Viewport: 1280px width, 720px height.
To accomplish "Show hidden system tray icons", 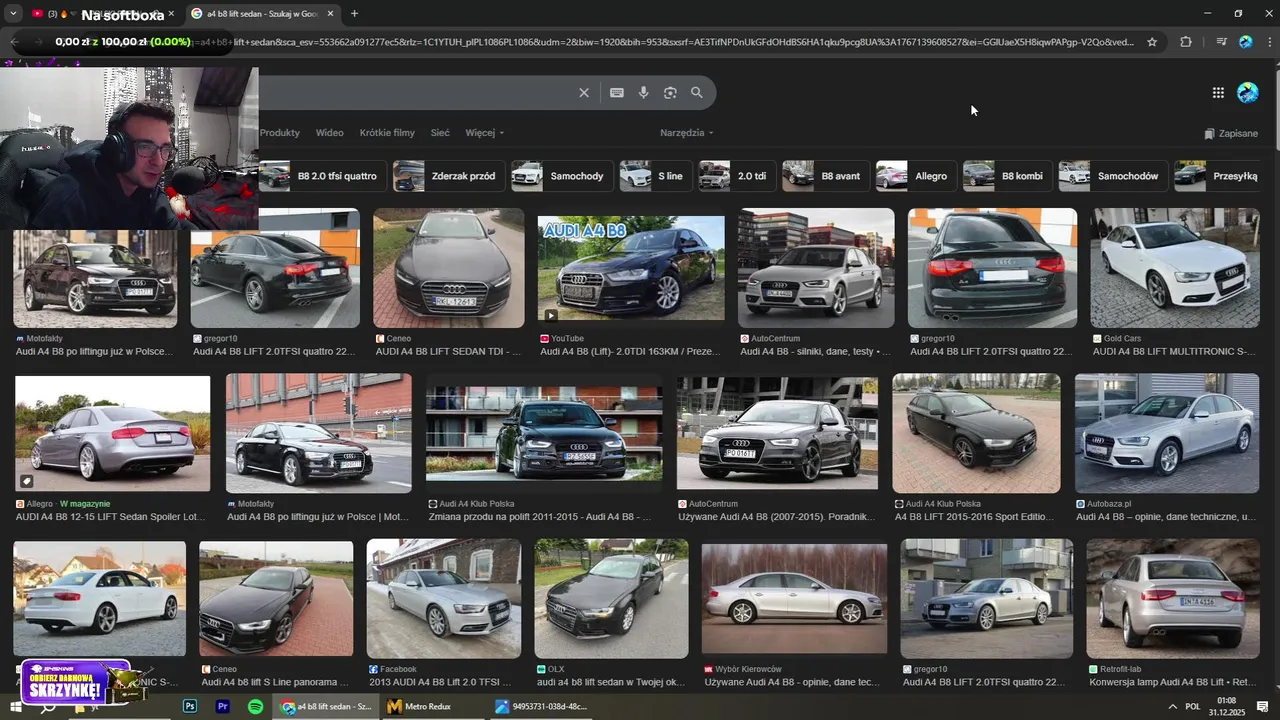I will click(1173, 706).
